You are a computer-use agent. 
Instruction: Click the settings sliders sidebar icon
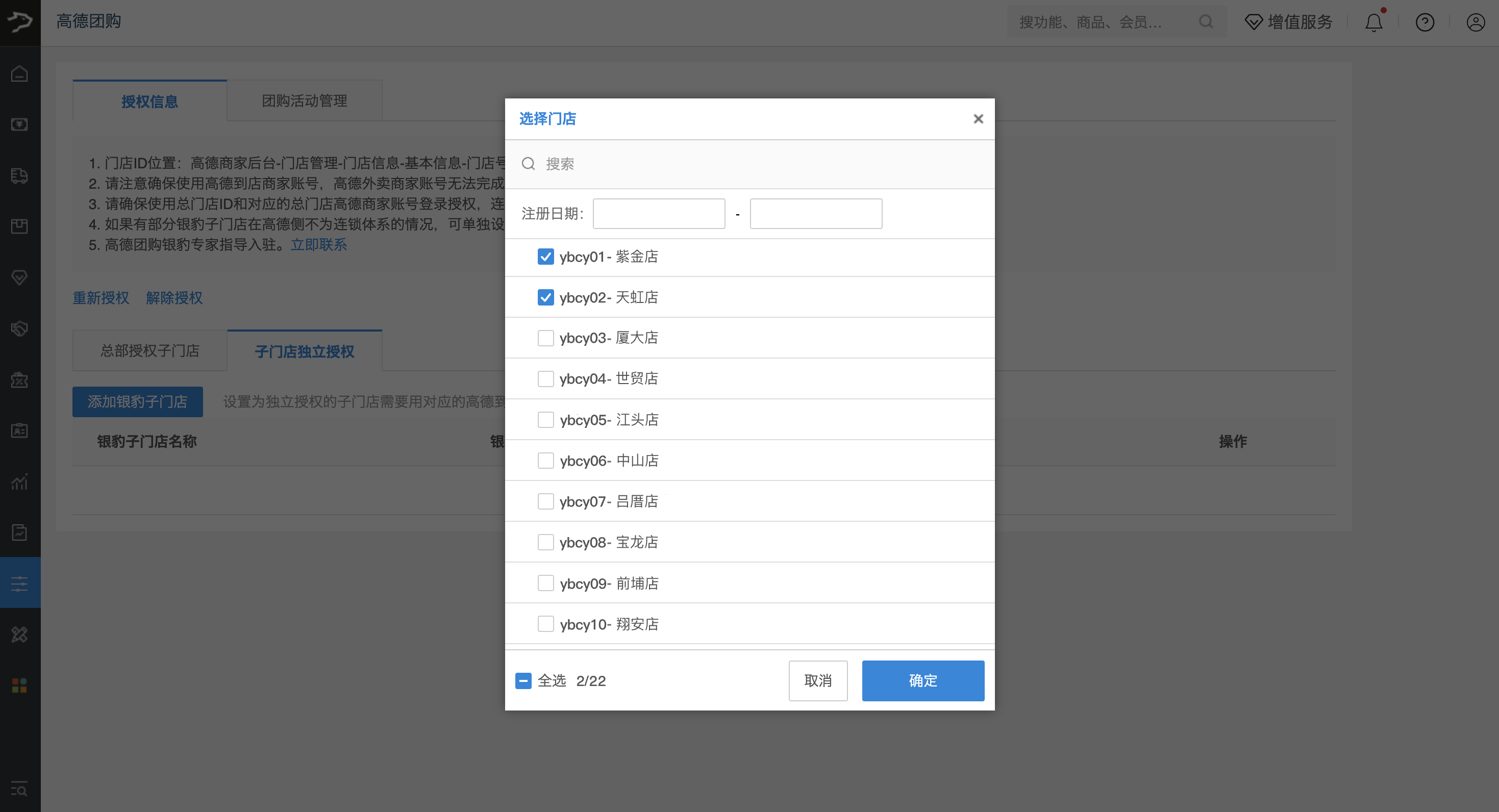[x=20, y=583]
